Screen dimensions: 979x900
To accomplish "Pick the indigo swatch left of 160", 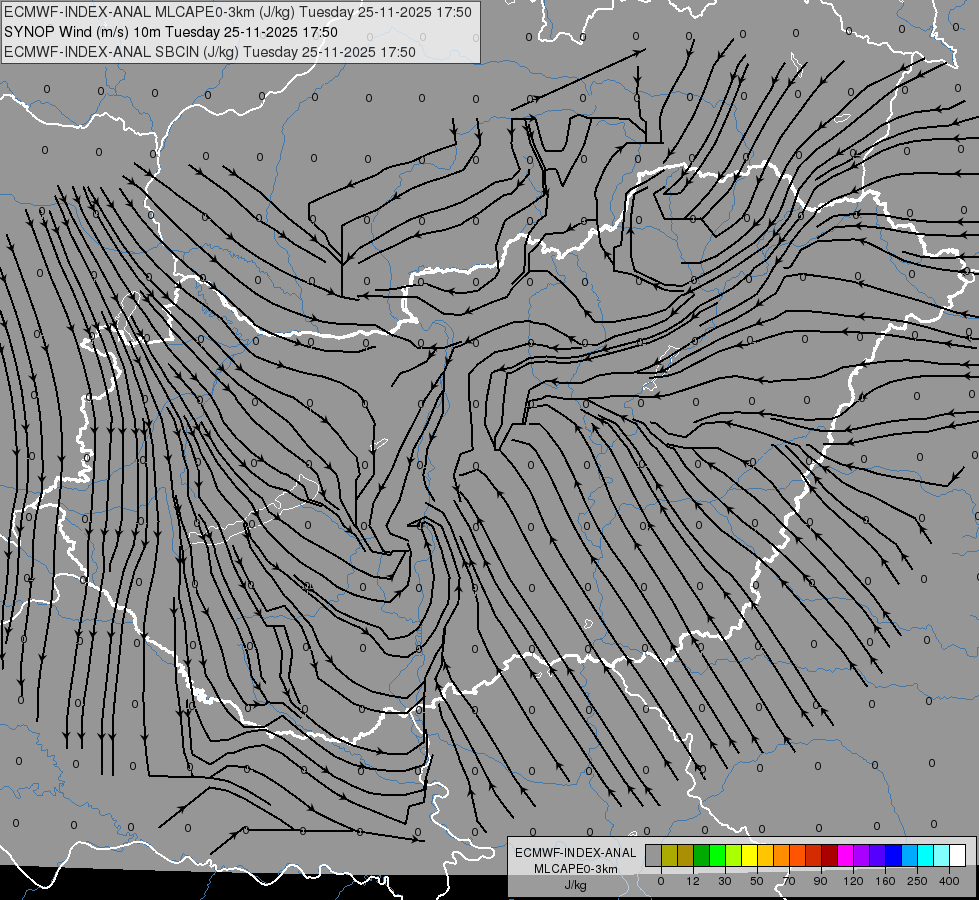I will tap(878, 855).
